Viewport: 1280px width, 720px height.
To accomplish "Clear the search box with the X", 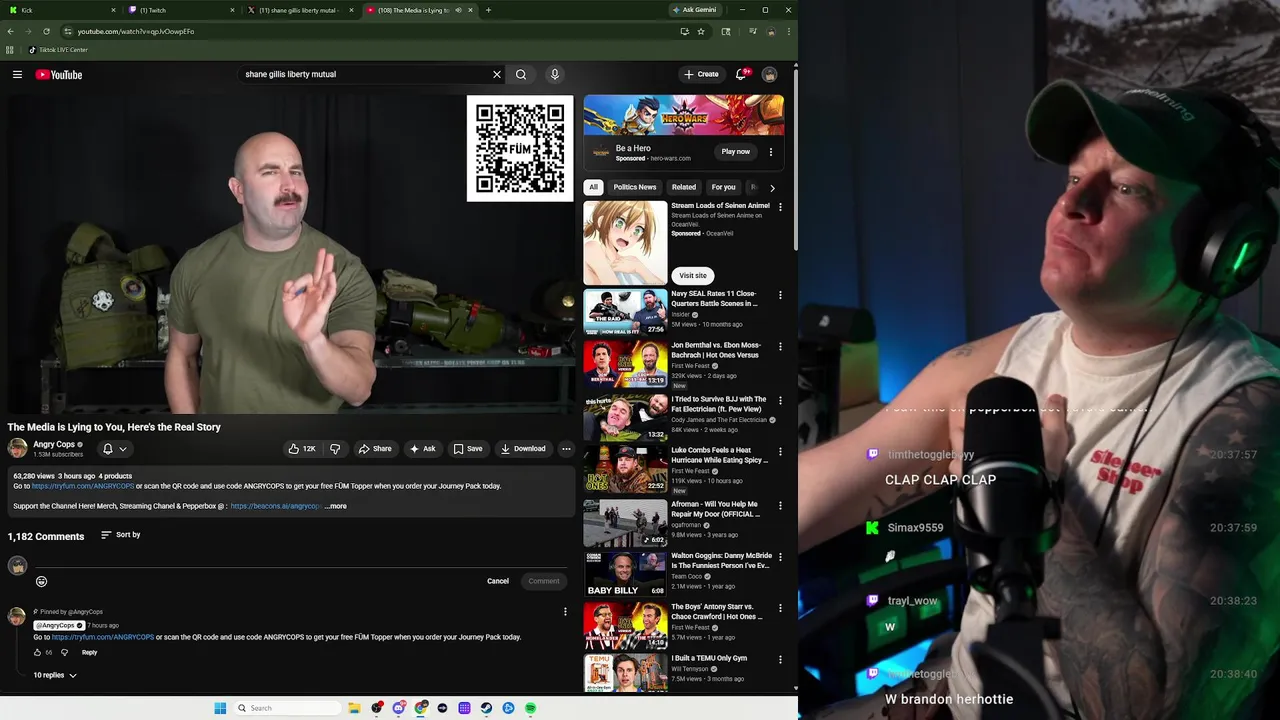I will click(497, 74).
